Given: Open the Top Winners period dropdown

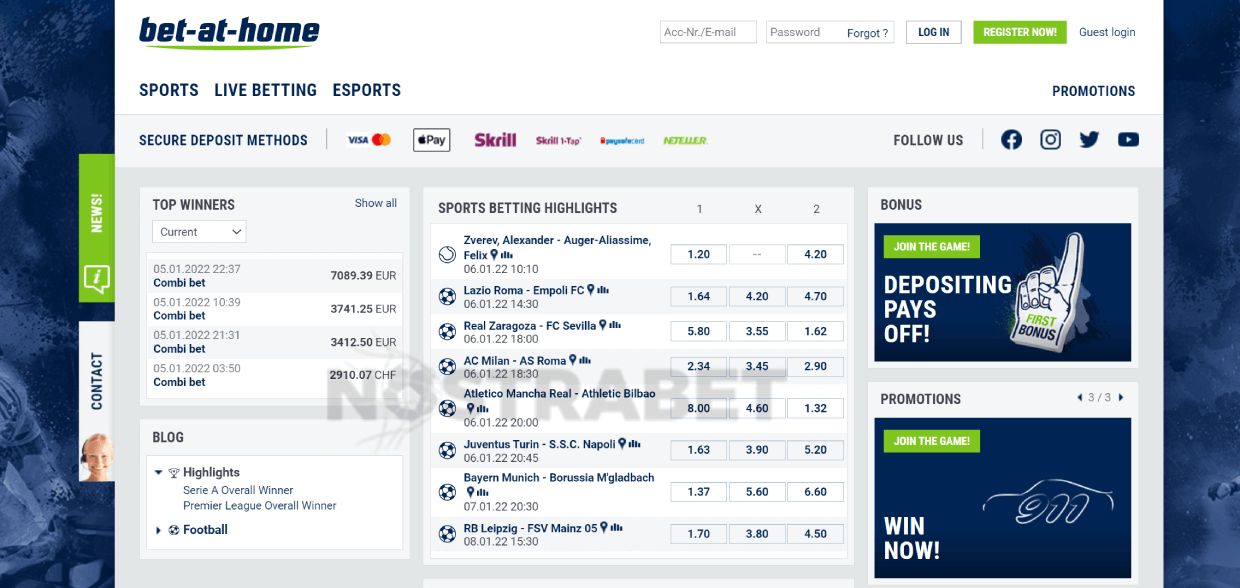Looking at the screenshot, I should [199, 232].
